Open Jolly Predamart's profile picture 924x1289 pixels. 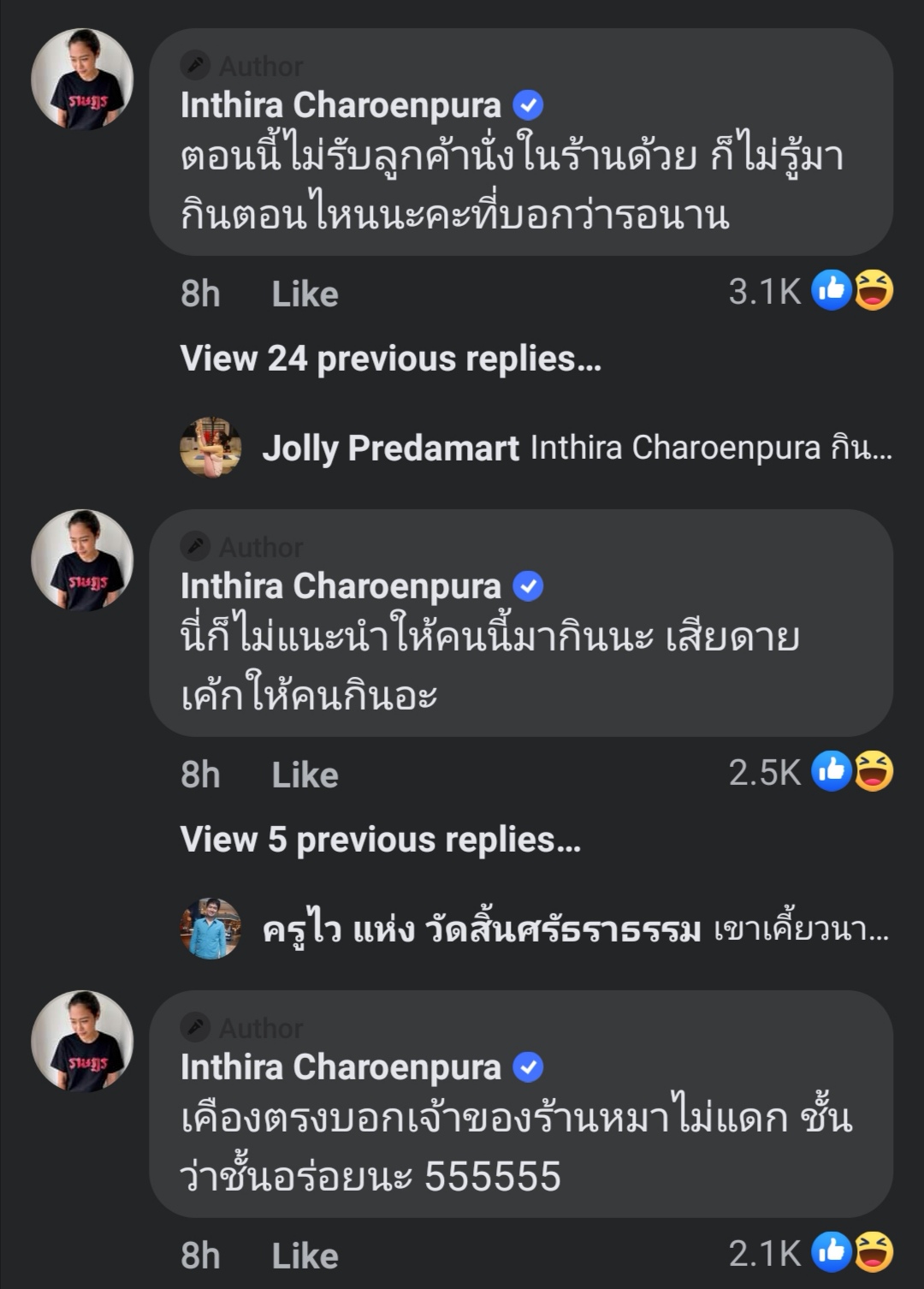pyautogui.click(x=210, y=448)
